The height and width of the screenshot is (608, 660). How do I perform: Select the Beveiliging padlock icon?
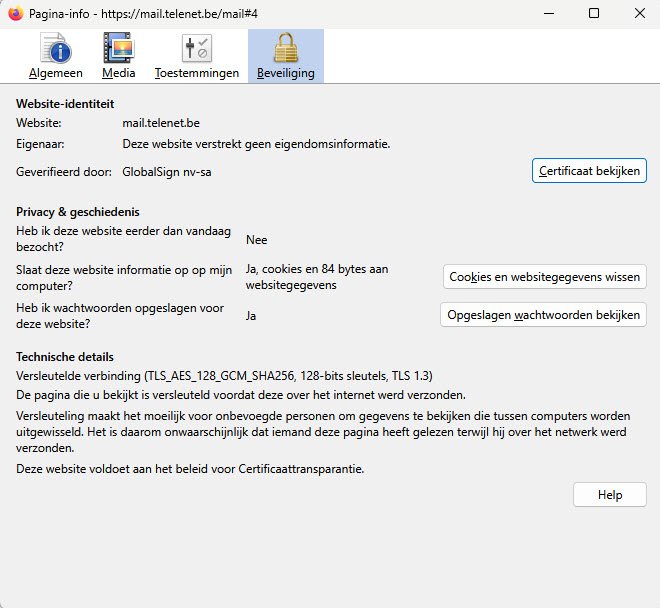(285, 50)
